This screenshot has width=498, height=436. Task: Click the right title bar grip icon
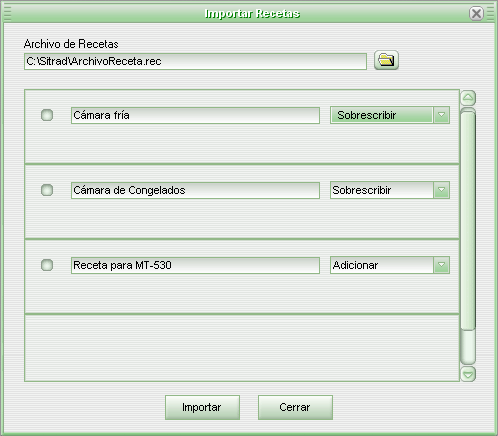pyautogui.click(x=490, y=14)
